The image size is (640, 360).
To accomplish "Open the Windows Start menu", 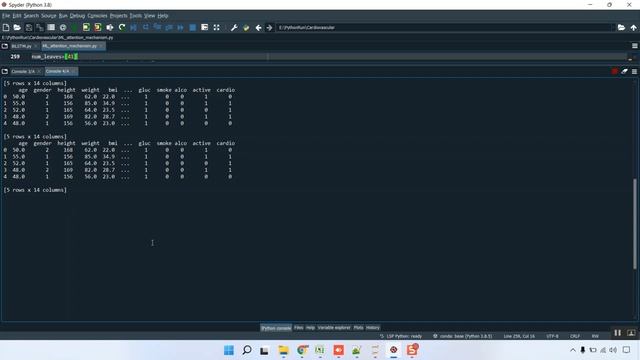I will click(x=229, y=350).
